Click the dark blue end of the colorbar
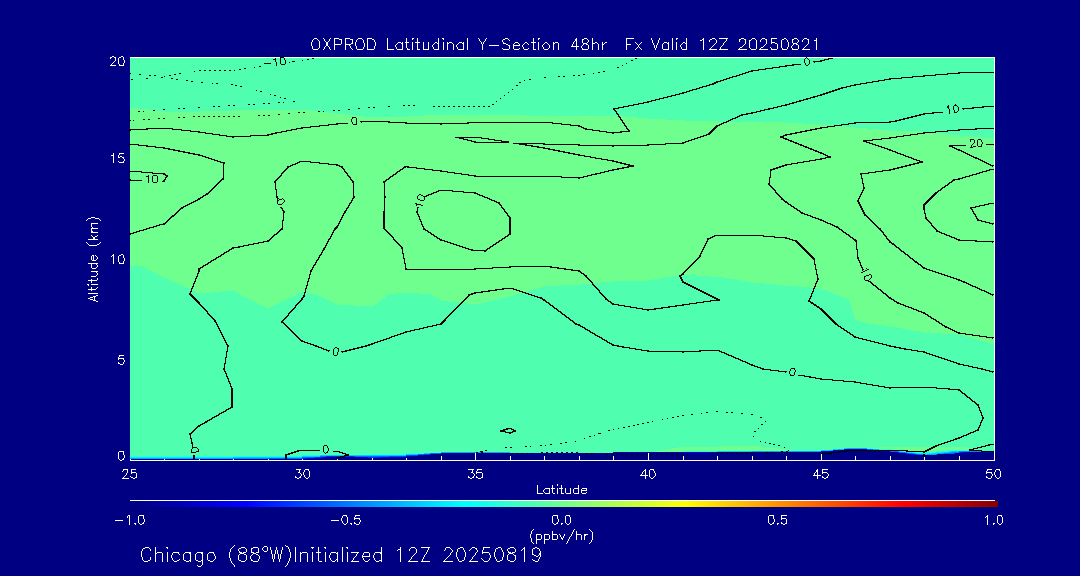Screen dimensions: 1080x576 click(135, 502)
